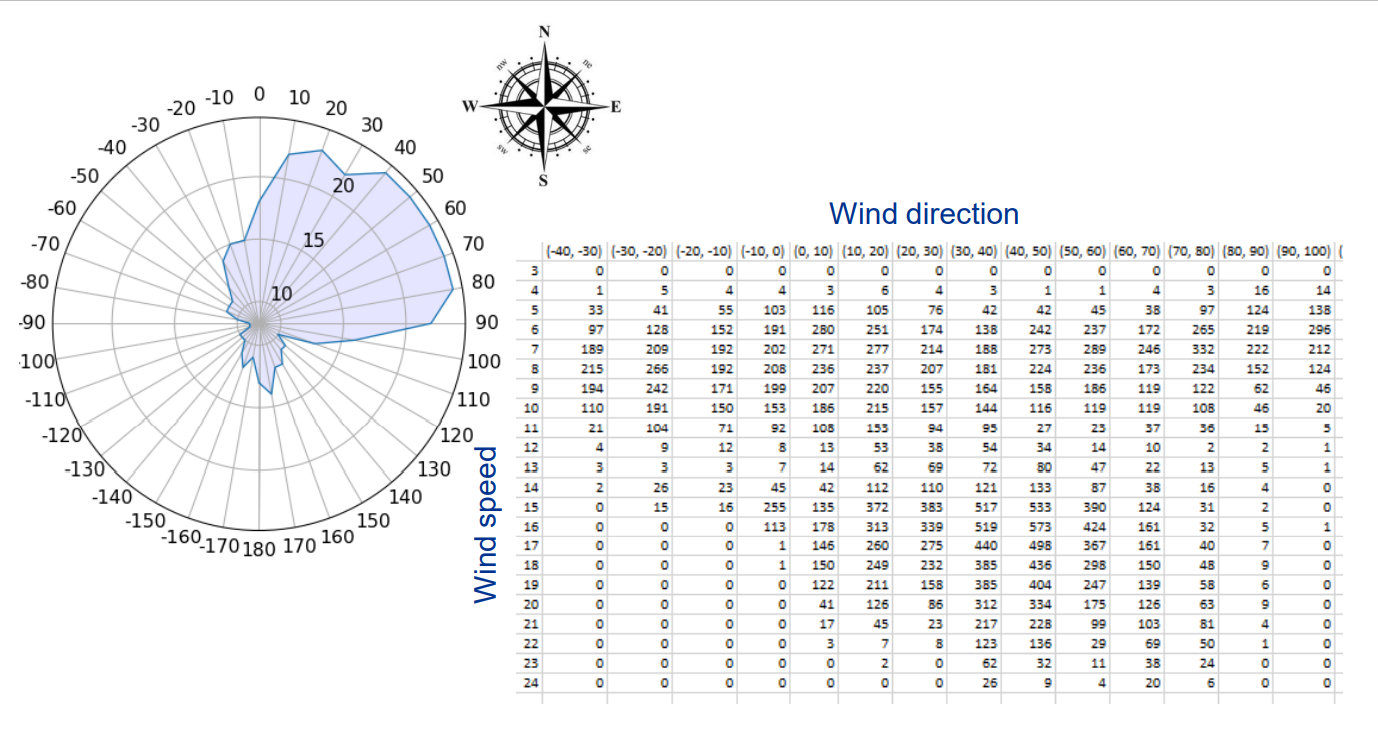1378x745 pixels.
Task: Select the (-40, -30) column header
Action: pyautogui.click(x=573, y=250)
